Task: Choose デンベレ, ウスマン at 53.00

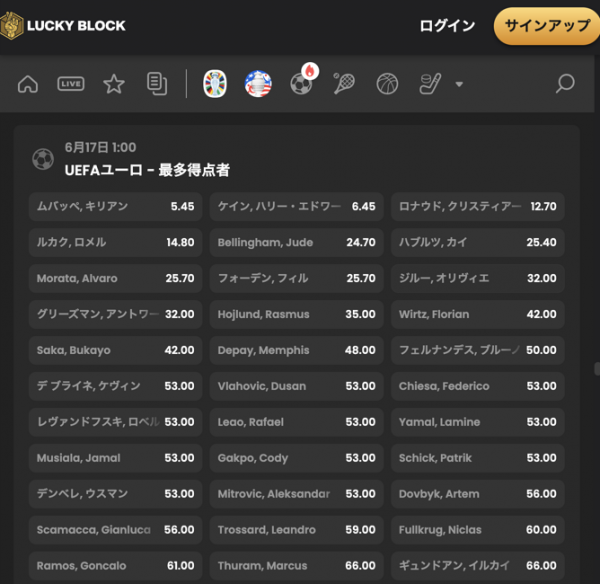Action: coord(115,494)
